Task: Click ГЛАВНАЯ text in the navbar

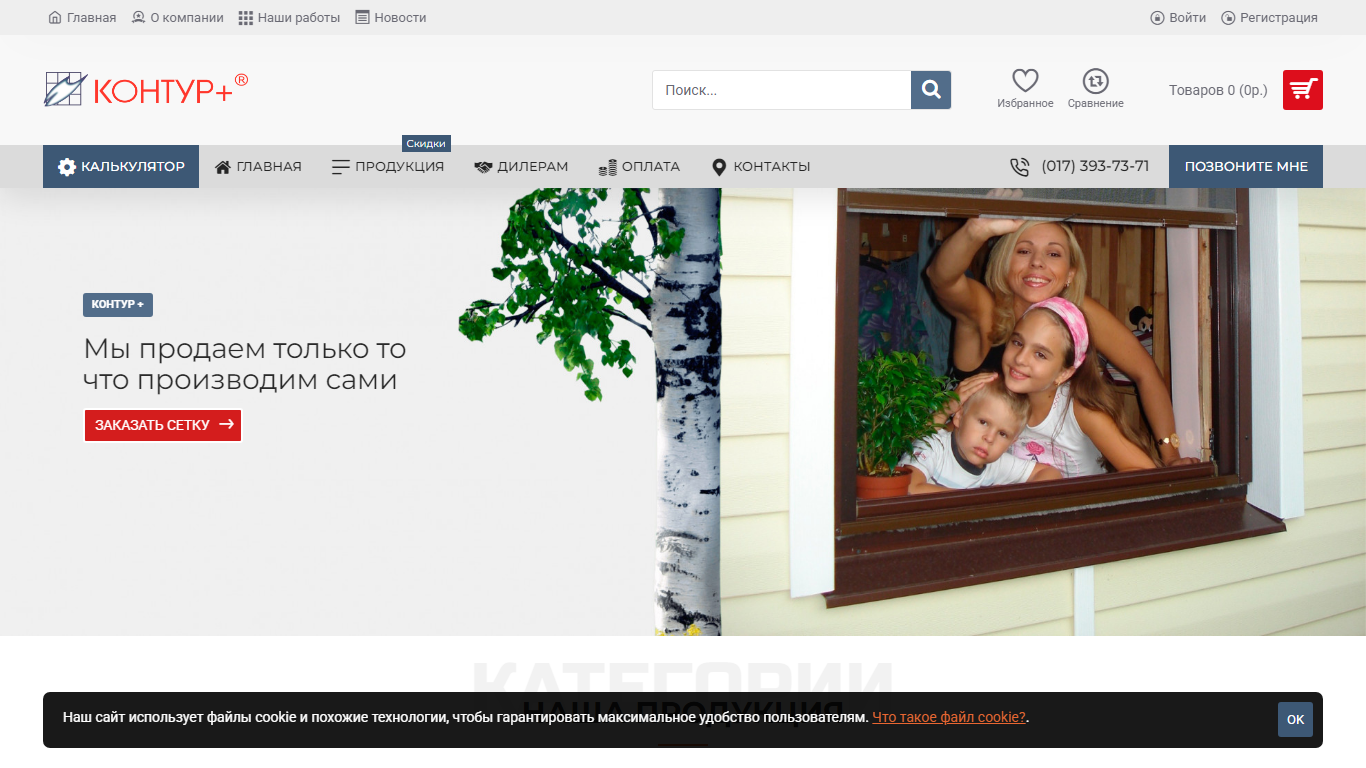Action: [x=269, y=167]
